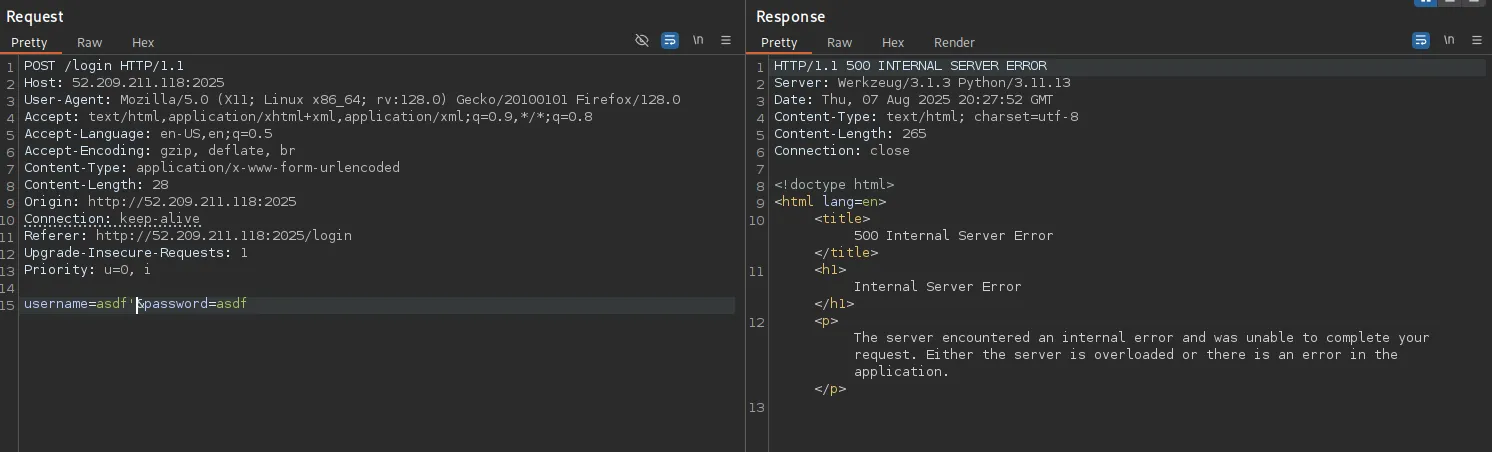Viewport: 1492px width, 452px height.
Task: Click the '<html lang=en>' tag line
Action: (x=830, y=202)
